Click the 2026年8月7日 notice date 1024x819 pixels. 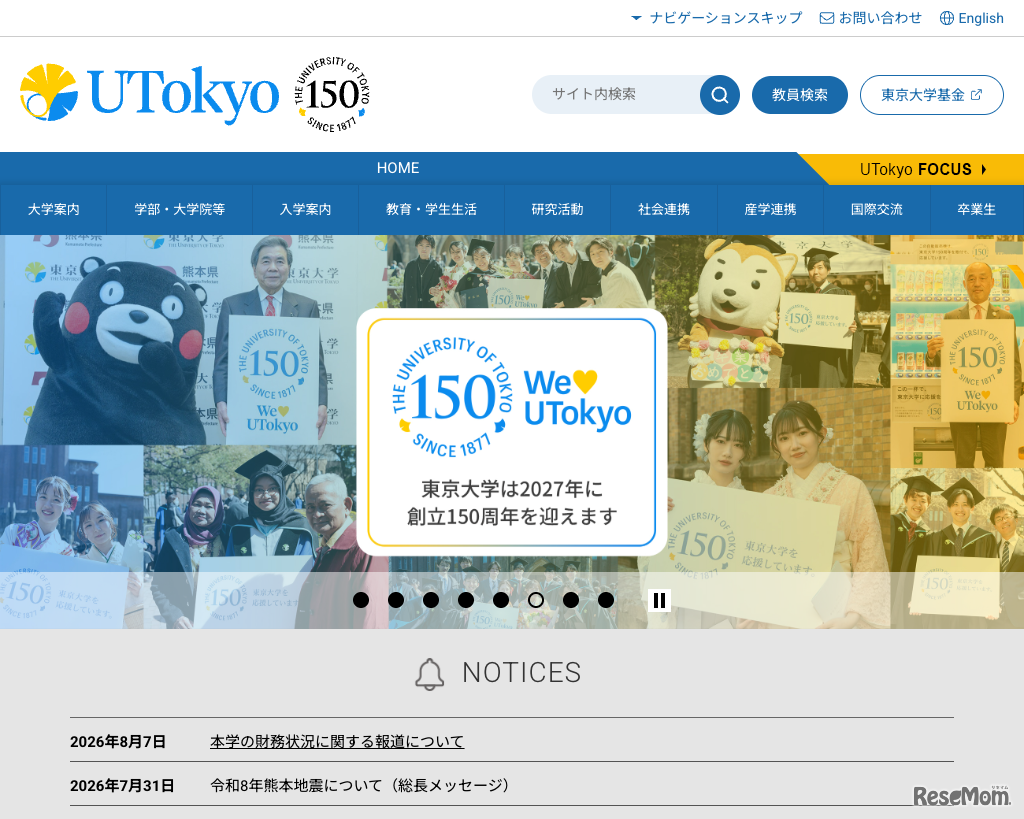pos(118,742)
